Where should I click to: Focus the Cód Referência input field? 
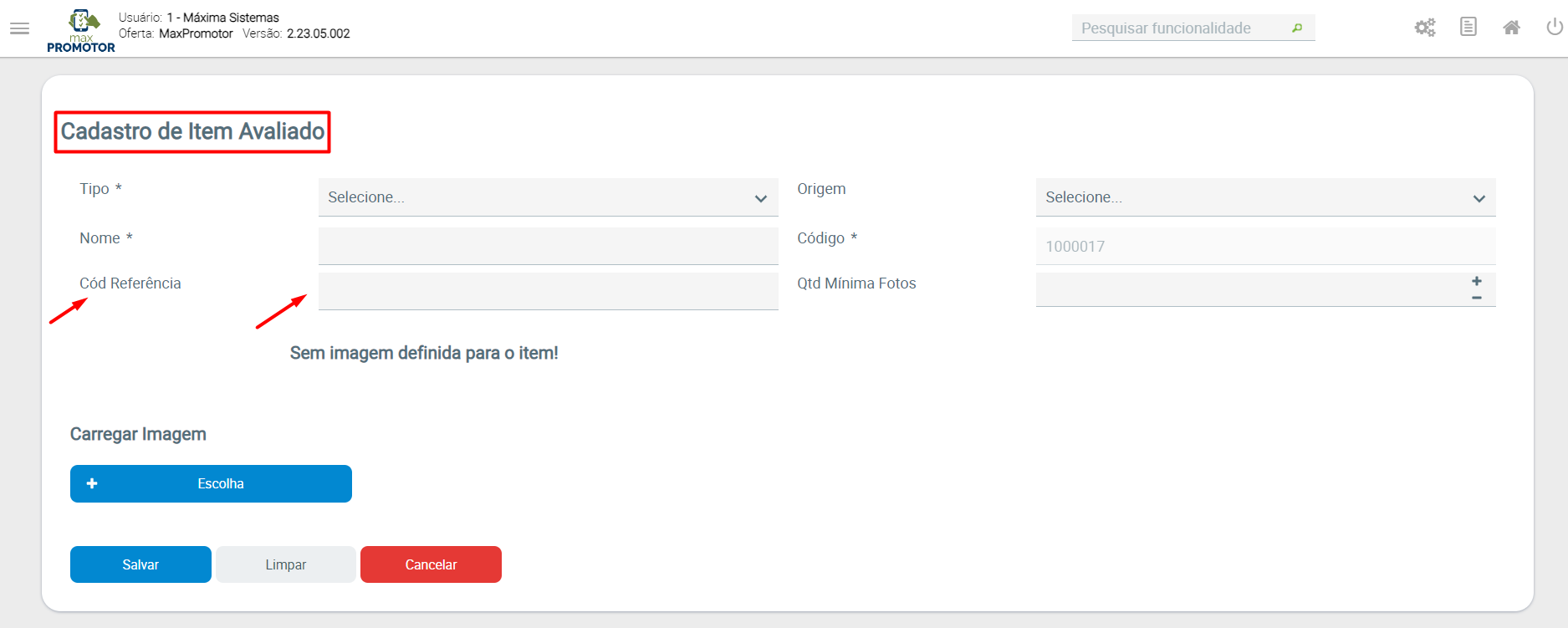[549, 291]
